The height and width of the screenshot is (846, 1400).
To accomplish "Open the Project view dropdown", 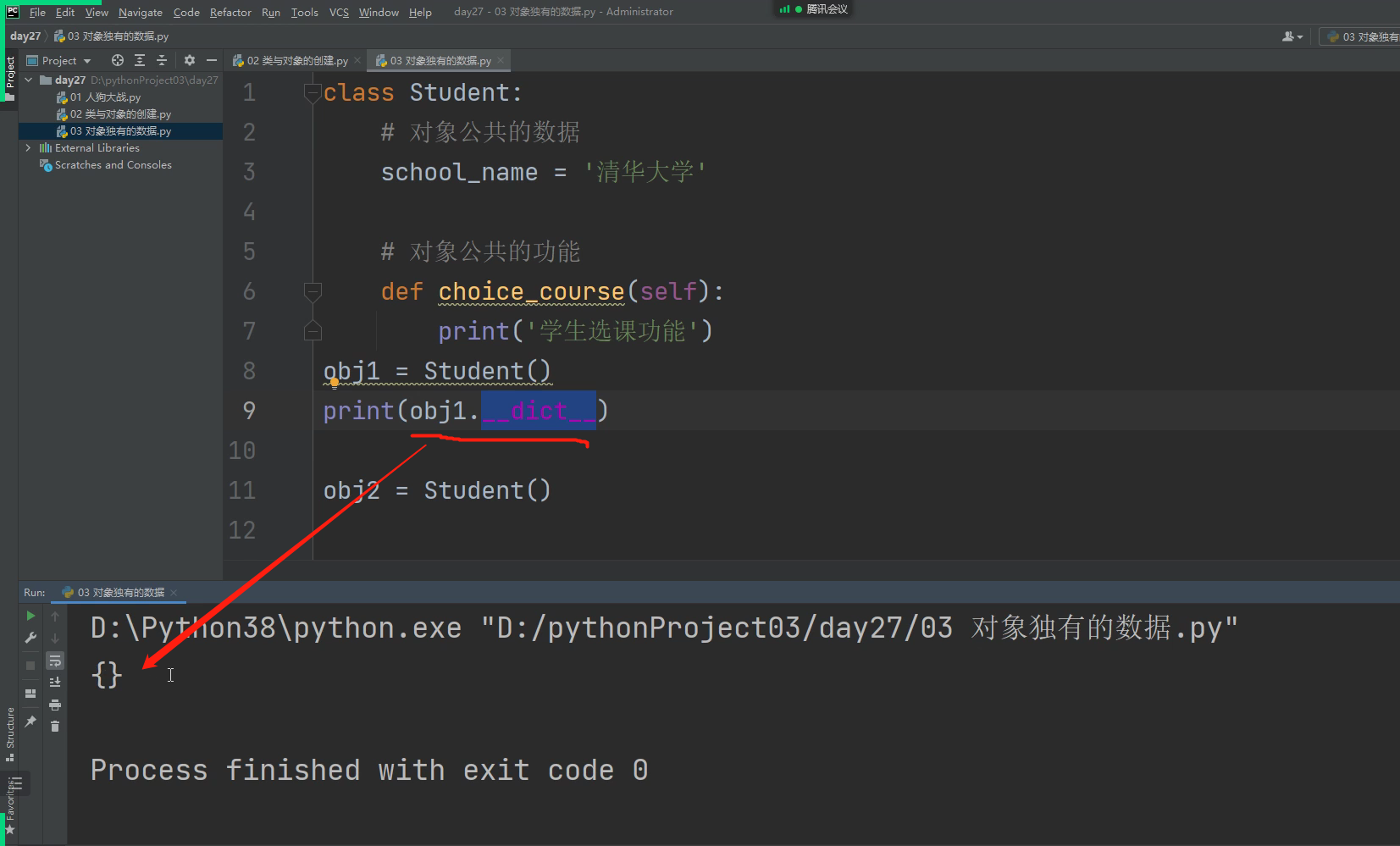I will [x=59, y=60].
